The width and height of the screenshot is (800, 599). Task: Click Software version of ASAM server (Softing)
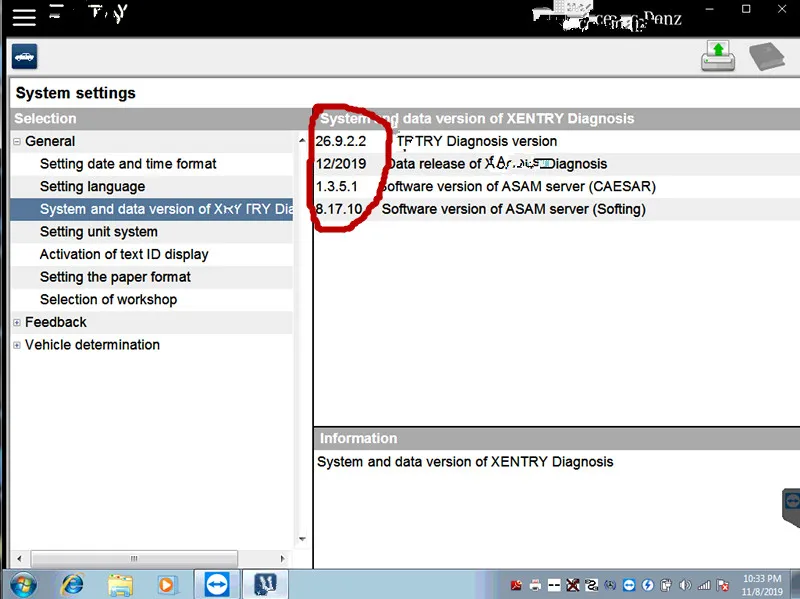[x=514, y=209]
